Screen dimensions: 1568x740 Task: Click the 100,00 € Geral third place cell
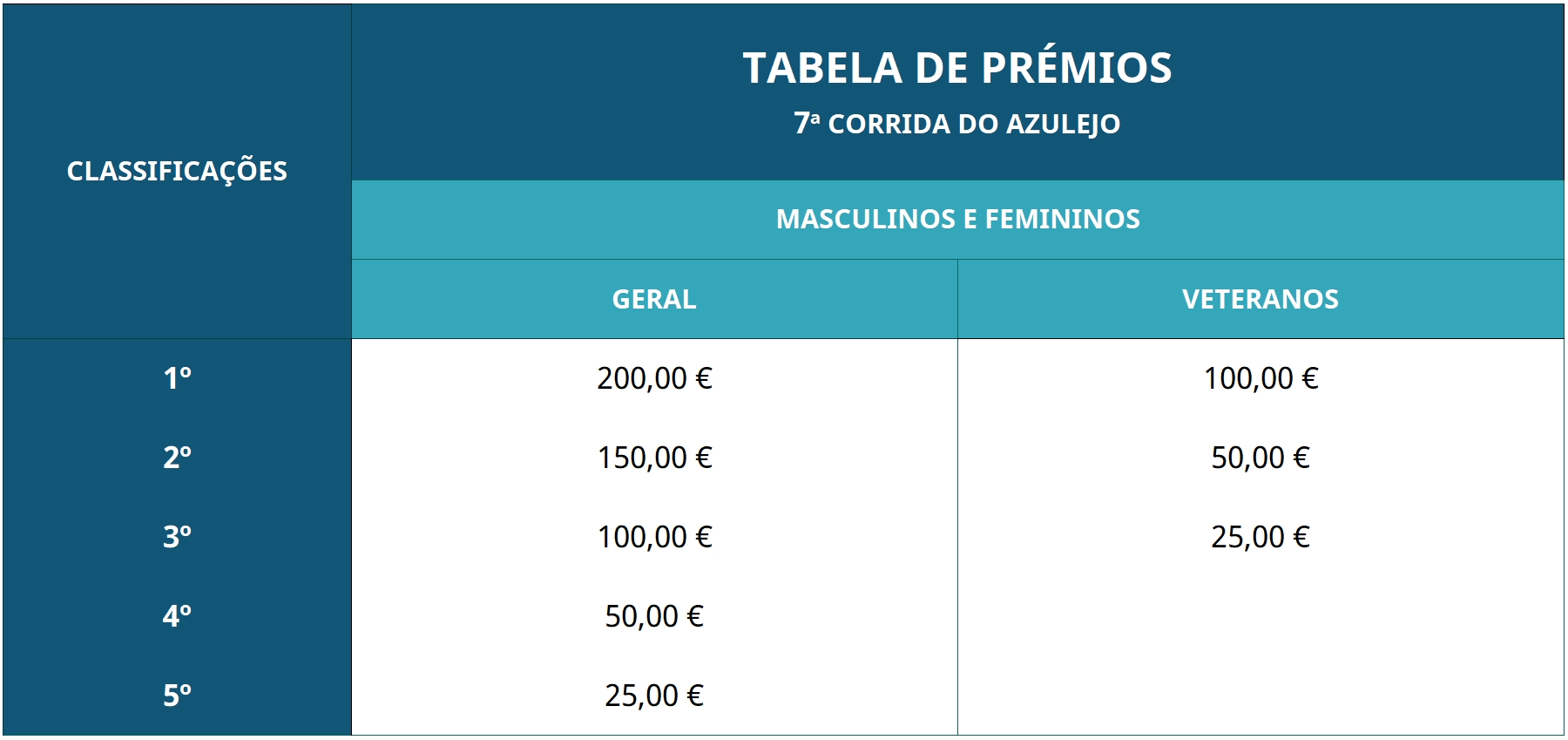(654, 537)
